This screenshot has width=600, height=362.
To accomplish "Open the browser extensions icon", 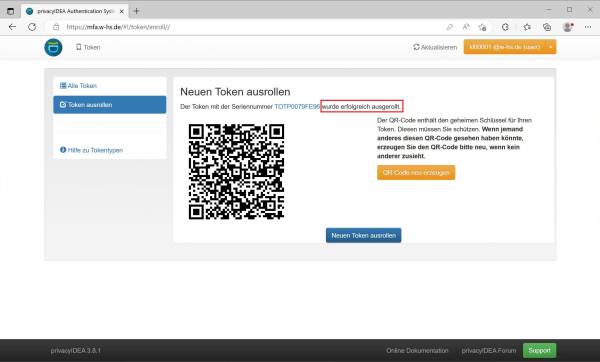I will pos(505,27).
